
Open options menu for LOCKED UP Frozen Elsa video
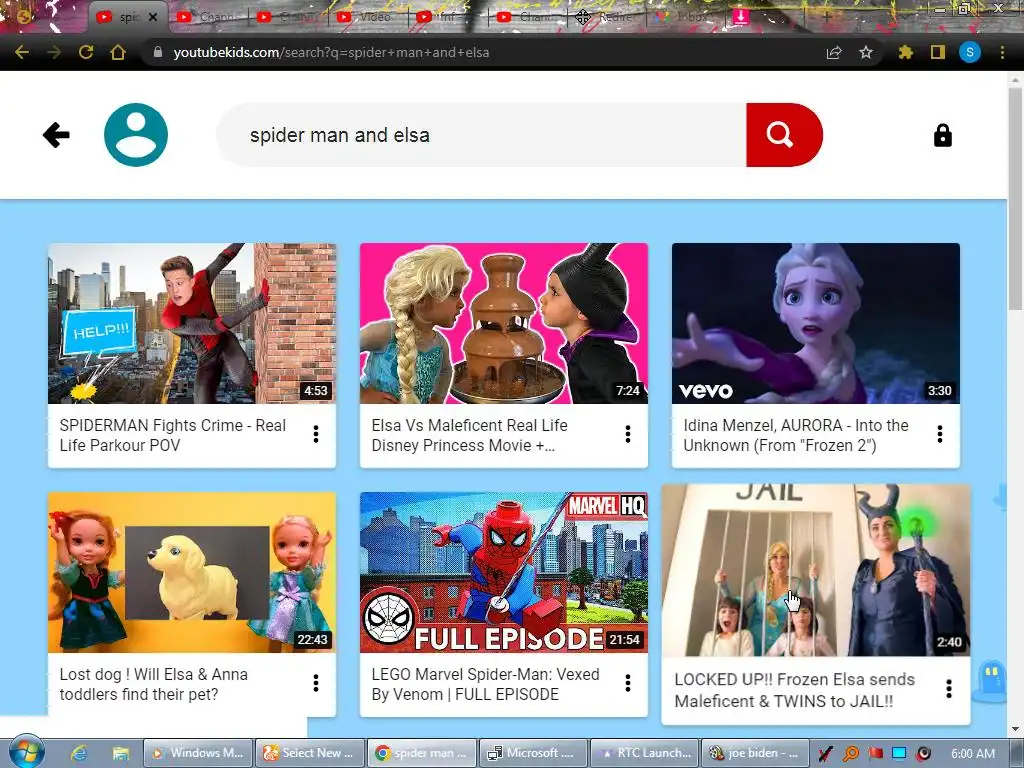[949, 688]
